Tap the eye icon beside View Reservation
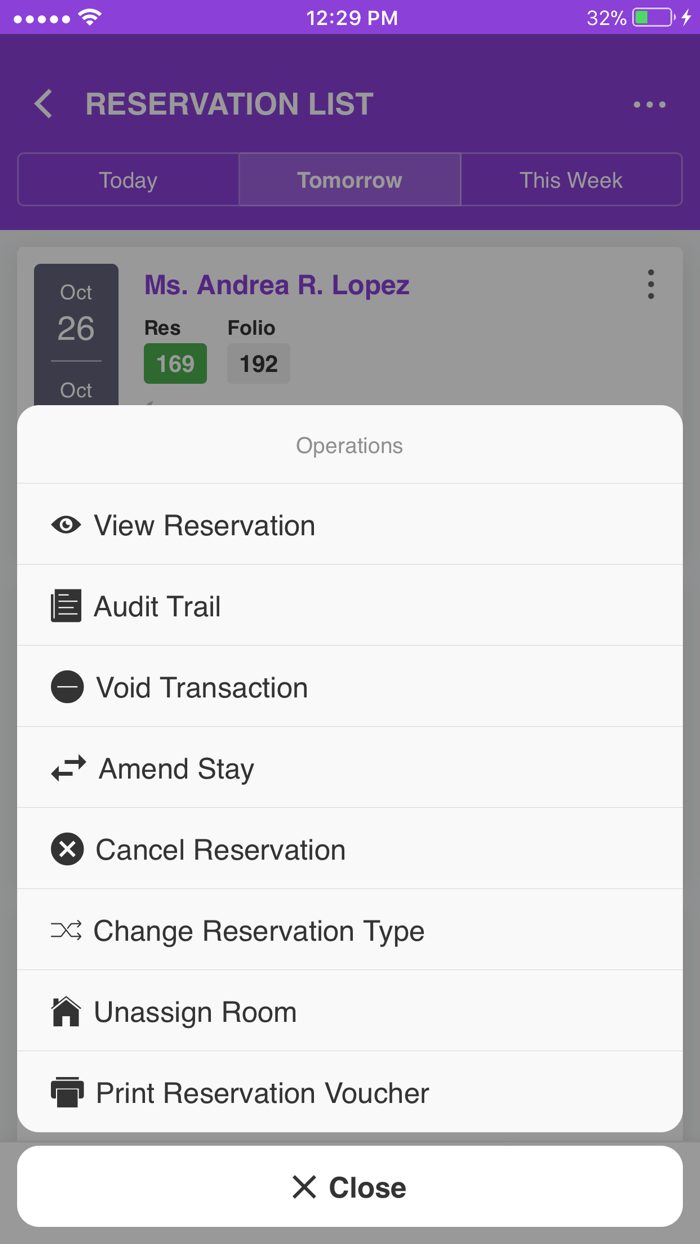The width and height of the screenshot is (700, 1244). [x=66, y=525]
